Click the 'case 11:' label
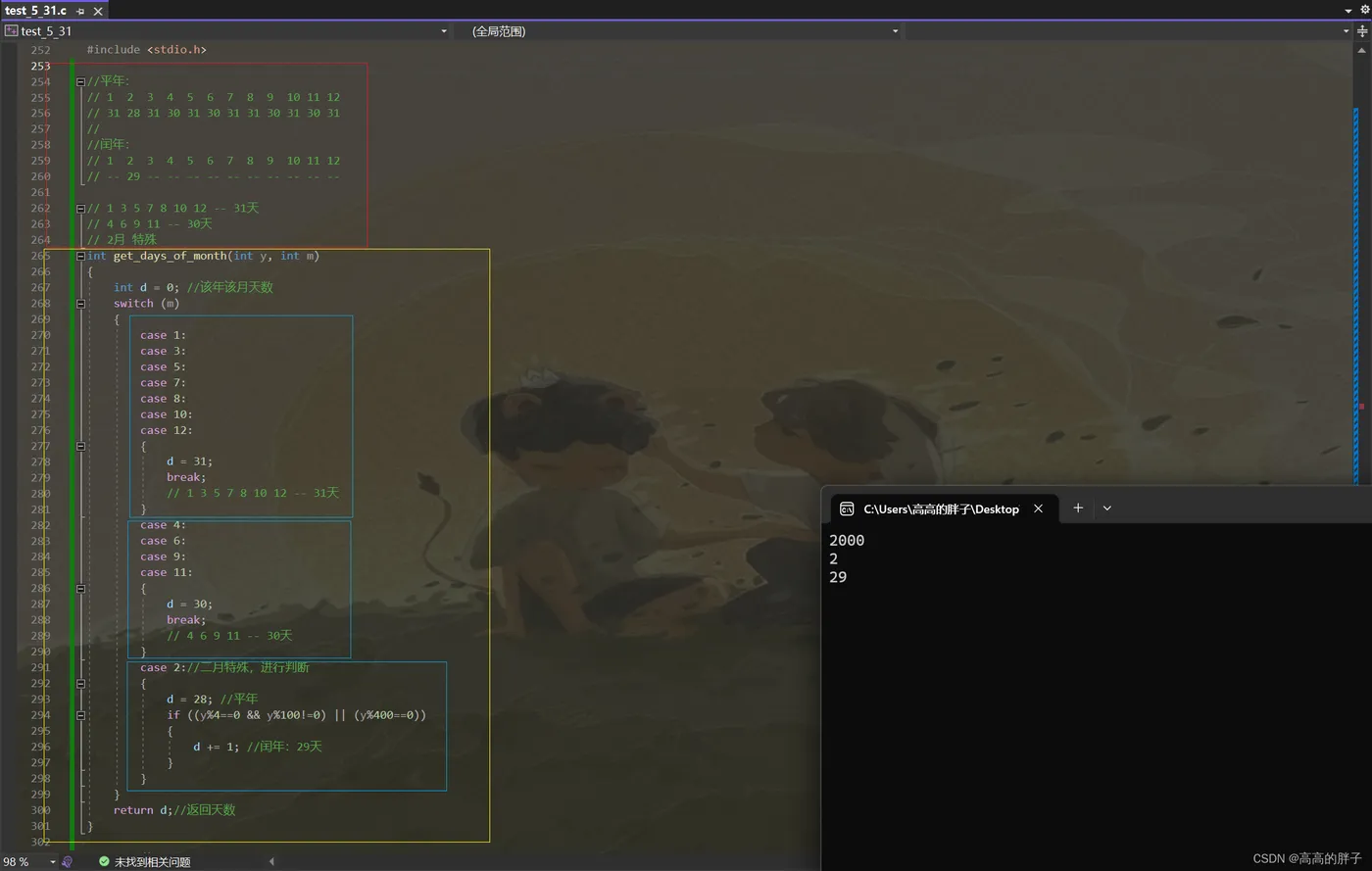 click(166, 572)
